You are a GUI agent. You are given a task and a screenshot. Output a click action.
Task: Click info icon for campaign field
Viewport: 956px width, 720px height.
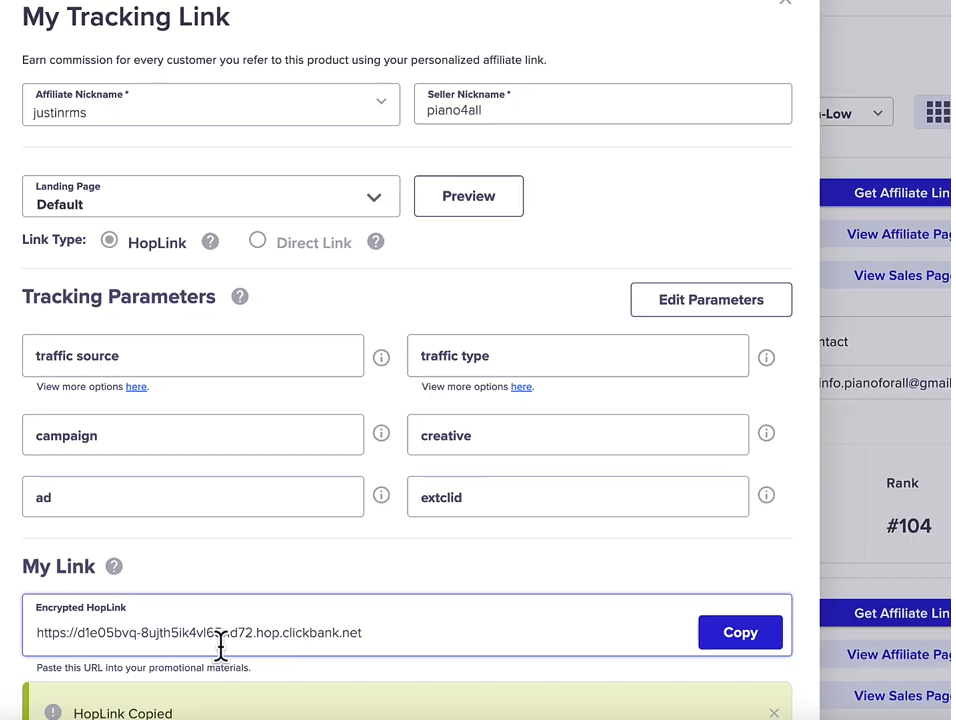pyautogui.click(x=381, y=433)
